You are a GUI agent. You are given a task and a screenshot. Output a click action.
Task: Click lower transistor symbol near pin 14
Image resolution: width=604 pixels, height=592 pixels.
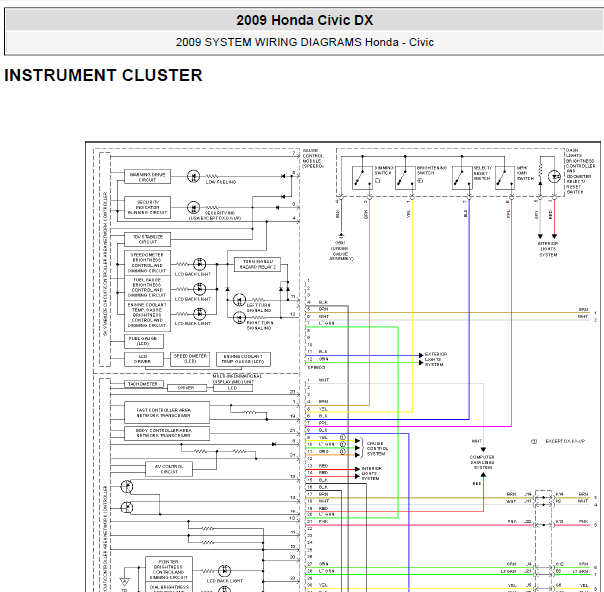tap(127, 507)
